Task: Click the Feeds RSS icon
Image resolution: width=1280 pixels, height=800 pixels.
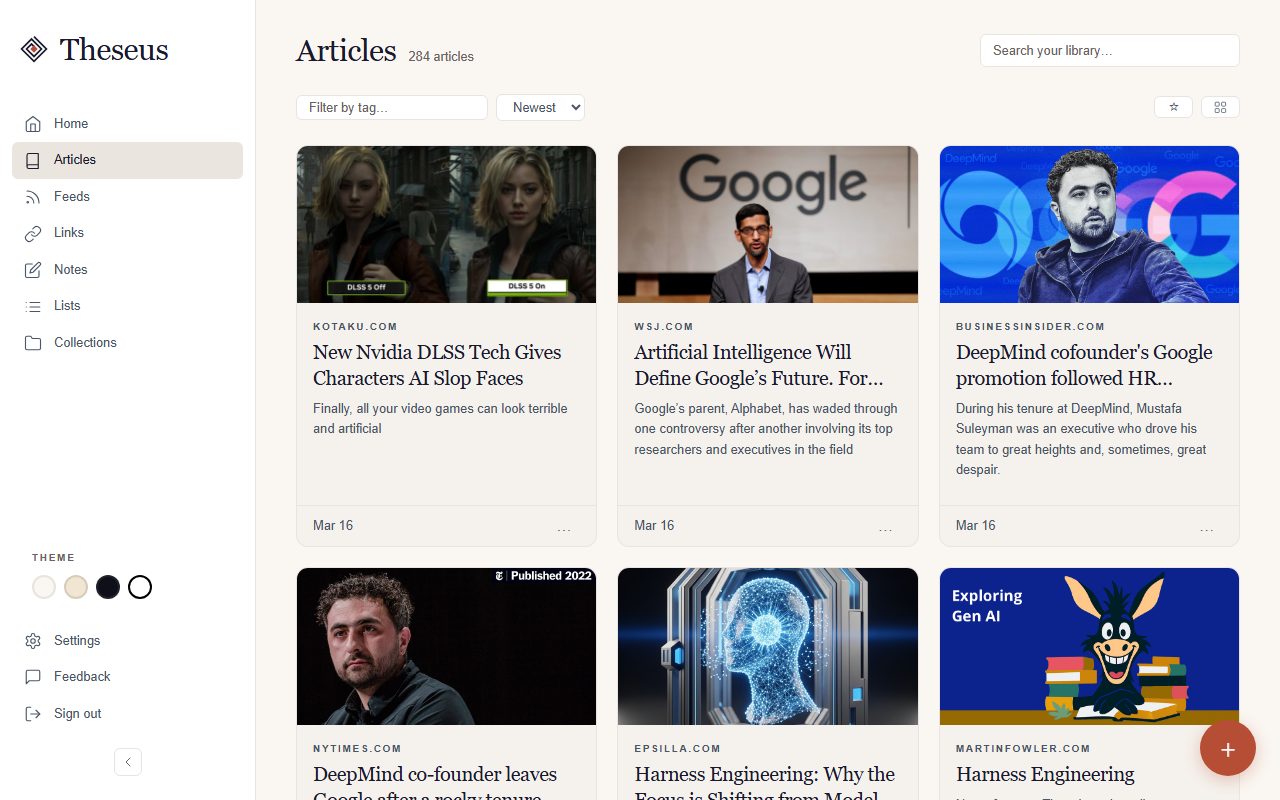Action: [x=33, y=197]
